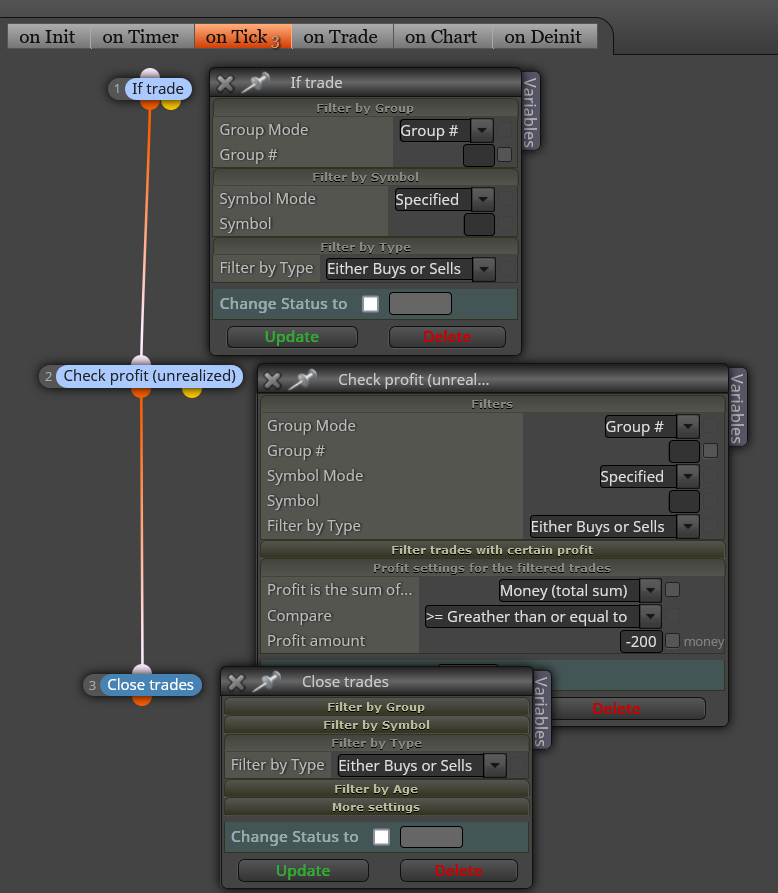Click Group # input field in If trade
778x893 pixels.
(x=479, y=155)
